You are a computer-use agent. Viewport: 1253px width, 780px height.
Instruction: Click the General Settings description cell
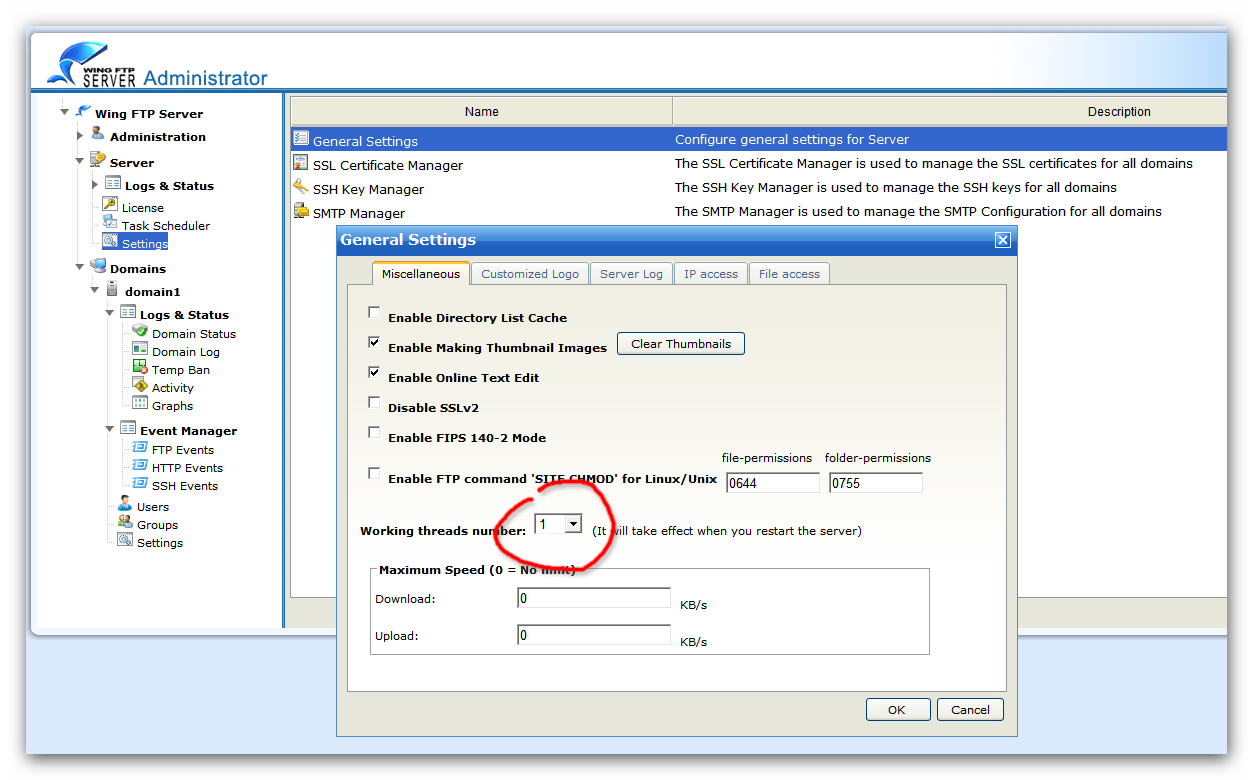click(950, 139)
